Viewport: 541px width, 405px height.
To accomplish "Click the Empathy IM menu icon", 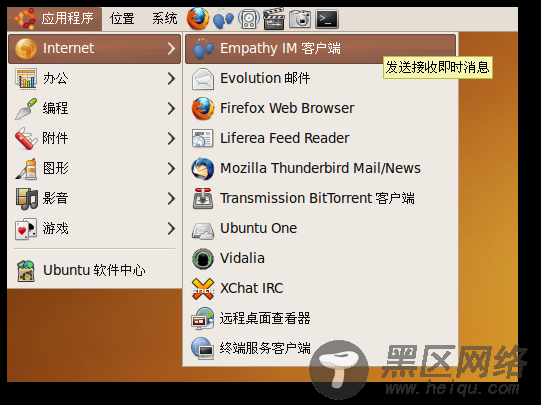I will pyautogui.click(x=203, y=49).
